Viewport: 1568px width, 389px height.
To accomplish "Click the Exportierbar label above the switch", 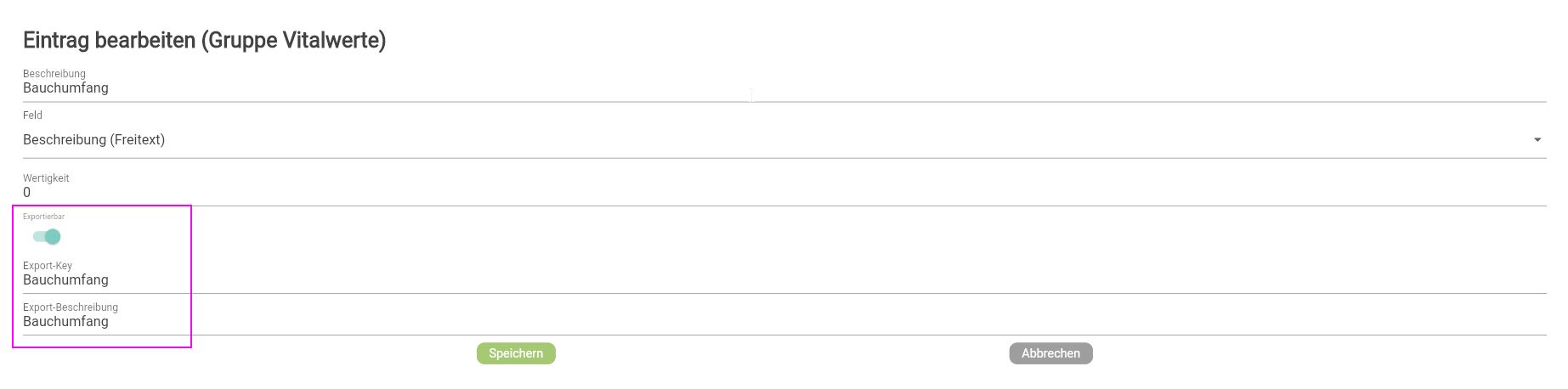I will (43, 217).
